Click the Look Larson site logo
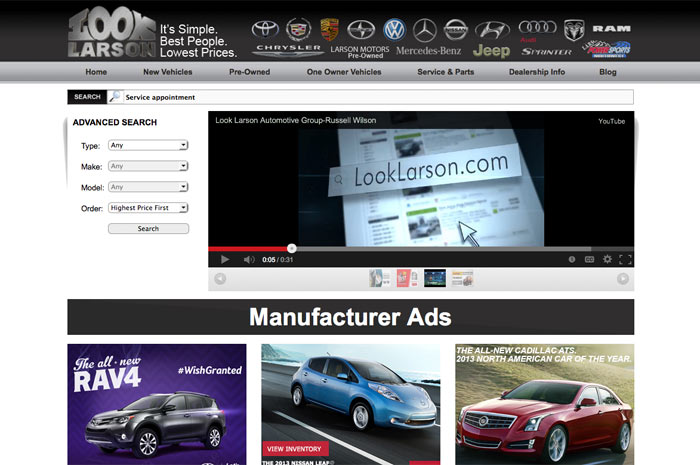700x465 pixels. pos(112,33)
